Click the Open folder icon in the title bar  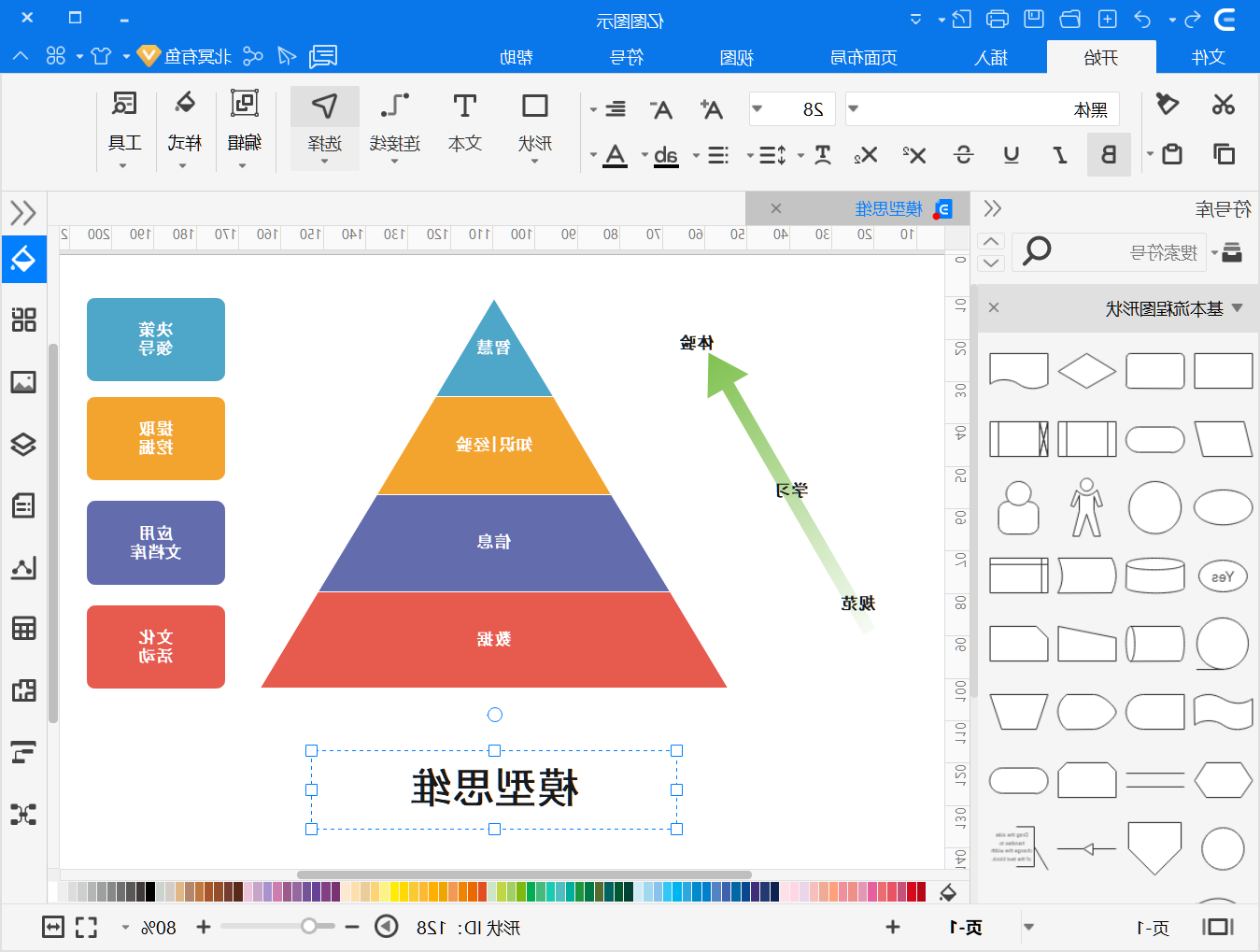(x=1070, y=20)
